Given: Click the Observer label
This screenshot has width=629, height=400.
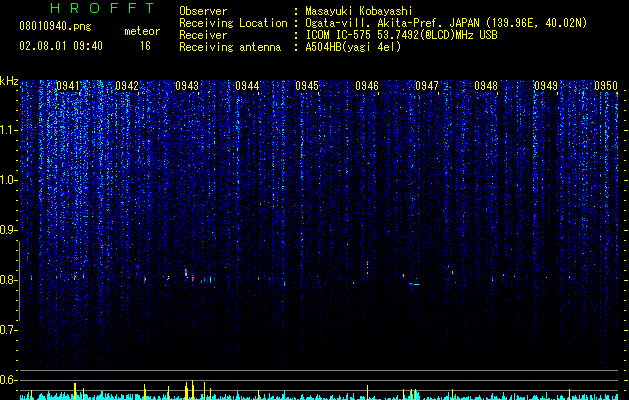Looking at the screenshot, I should click(203, 11).
